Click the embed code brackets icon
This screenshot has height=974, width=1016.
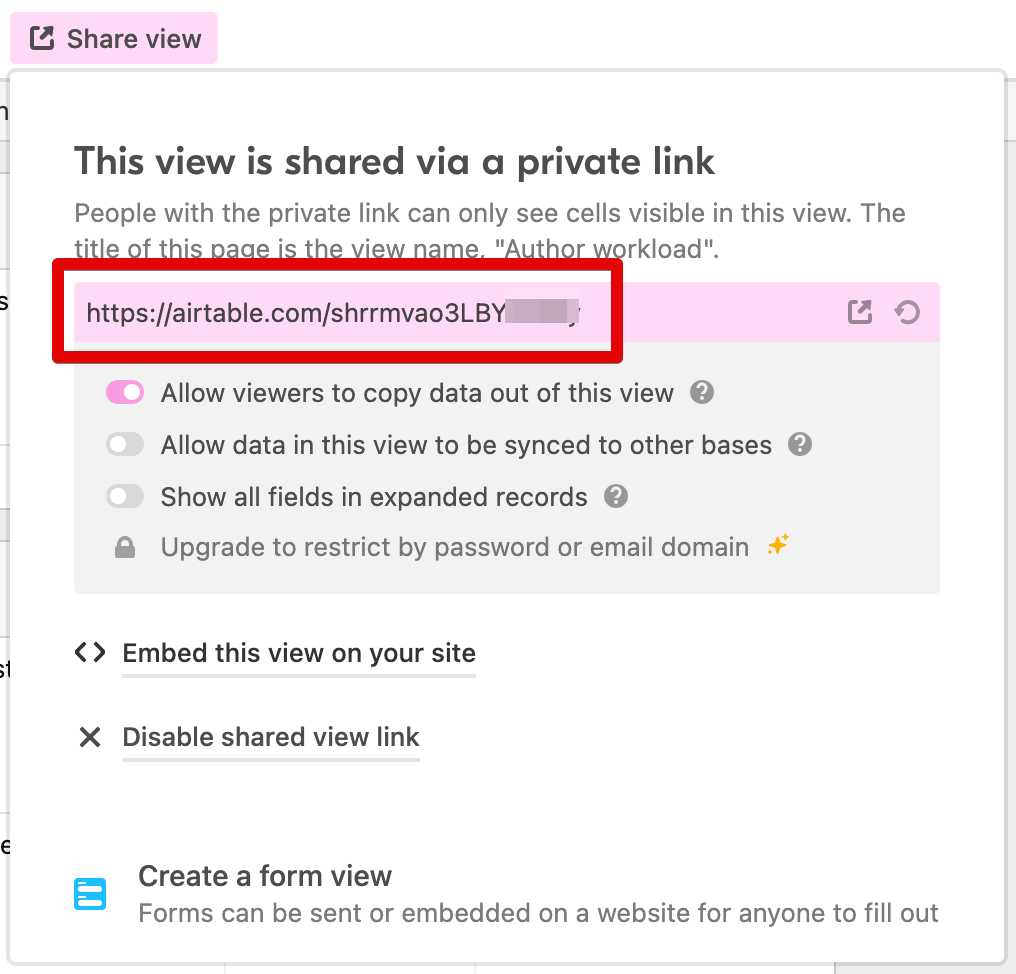(x=90, y=653)
